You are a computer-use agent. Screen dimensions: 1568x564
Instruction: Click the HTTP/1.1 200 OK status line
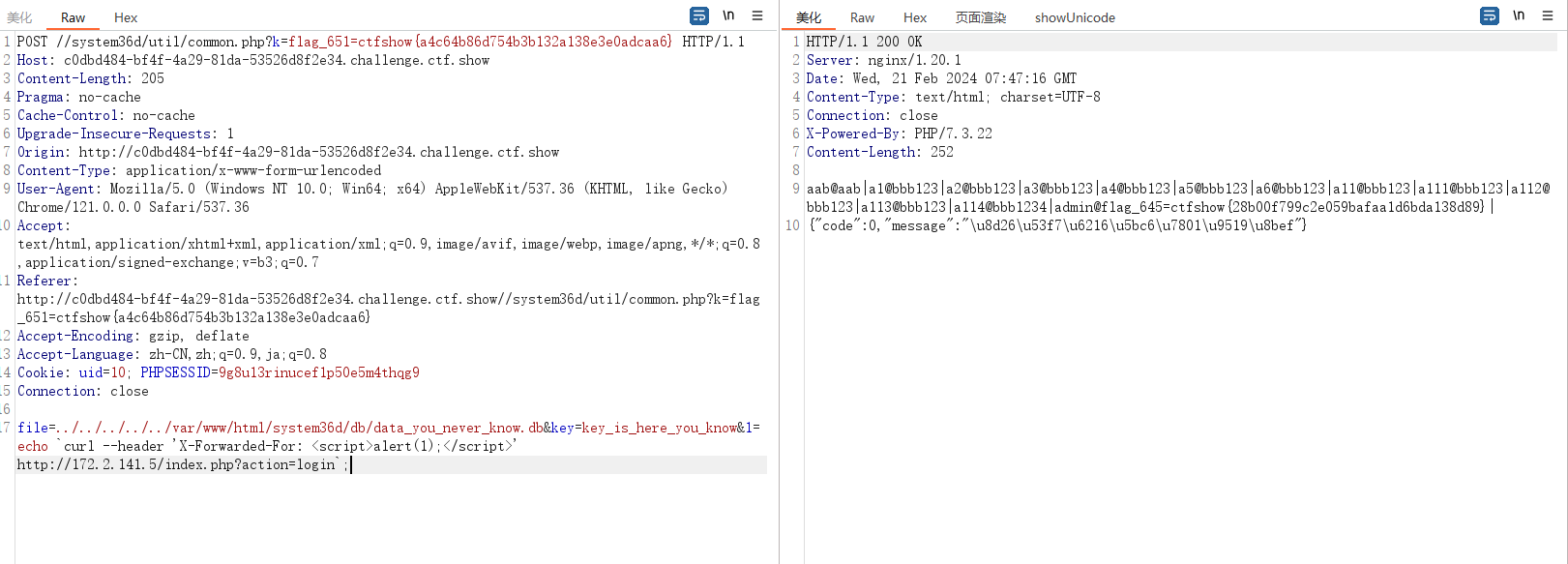[x=864, y=42]
